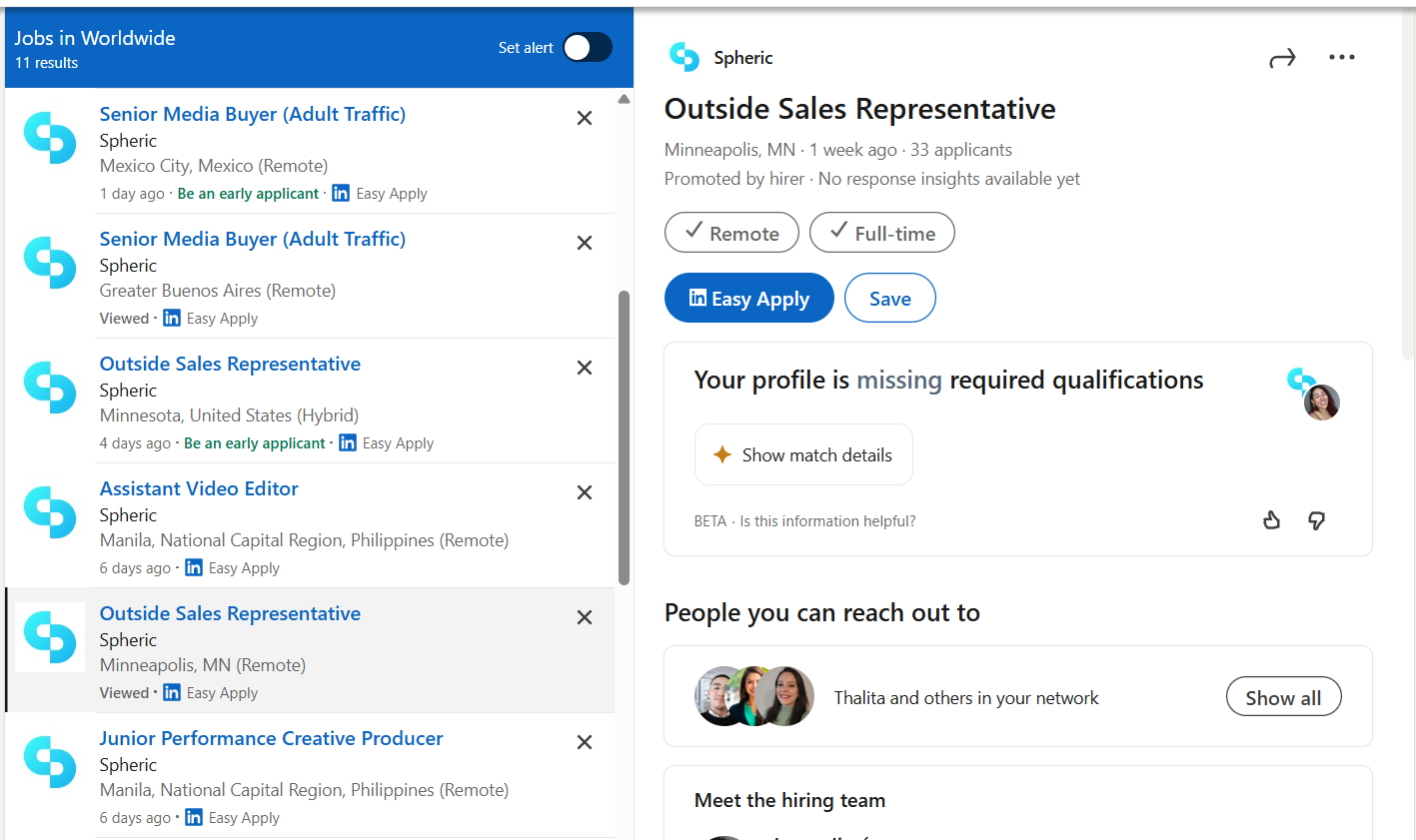This screenshot has height=840, width=1416.
Task: Click the thumbs up feedback icon
Action: point(1271,520)
